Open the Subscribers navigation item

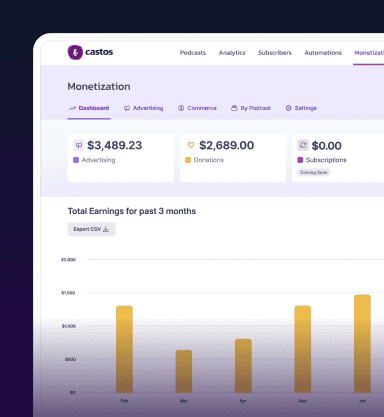click(x=275, y=53)
